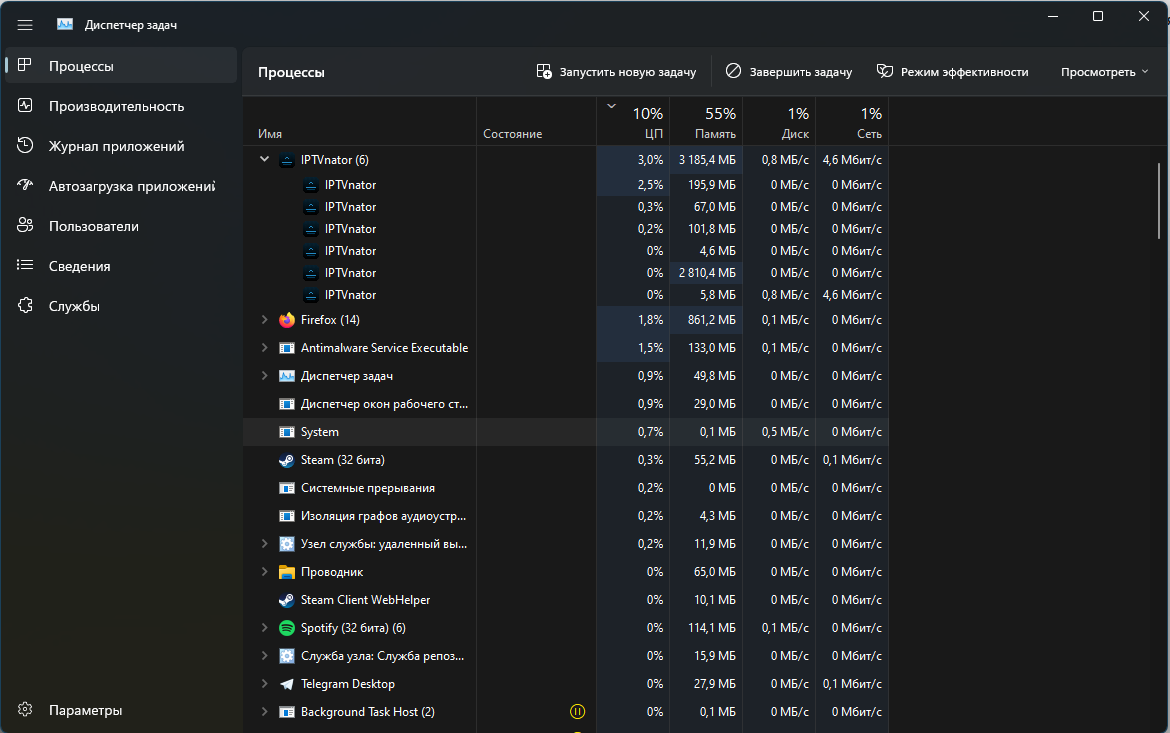The width and height of the screenshot is (1170, 733).
Task: Click the Диспетчер задач process icon
Action: coord(287,375)
